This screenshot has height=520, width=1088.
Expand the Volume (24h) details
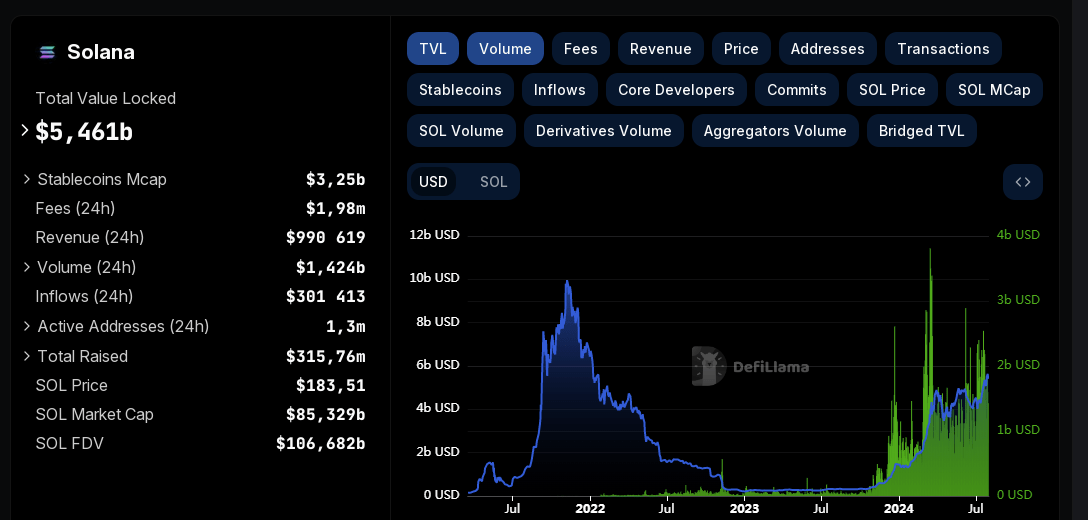pos(27,267)
